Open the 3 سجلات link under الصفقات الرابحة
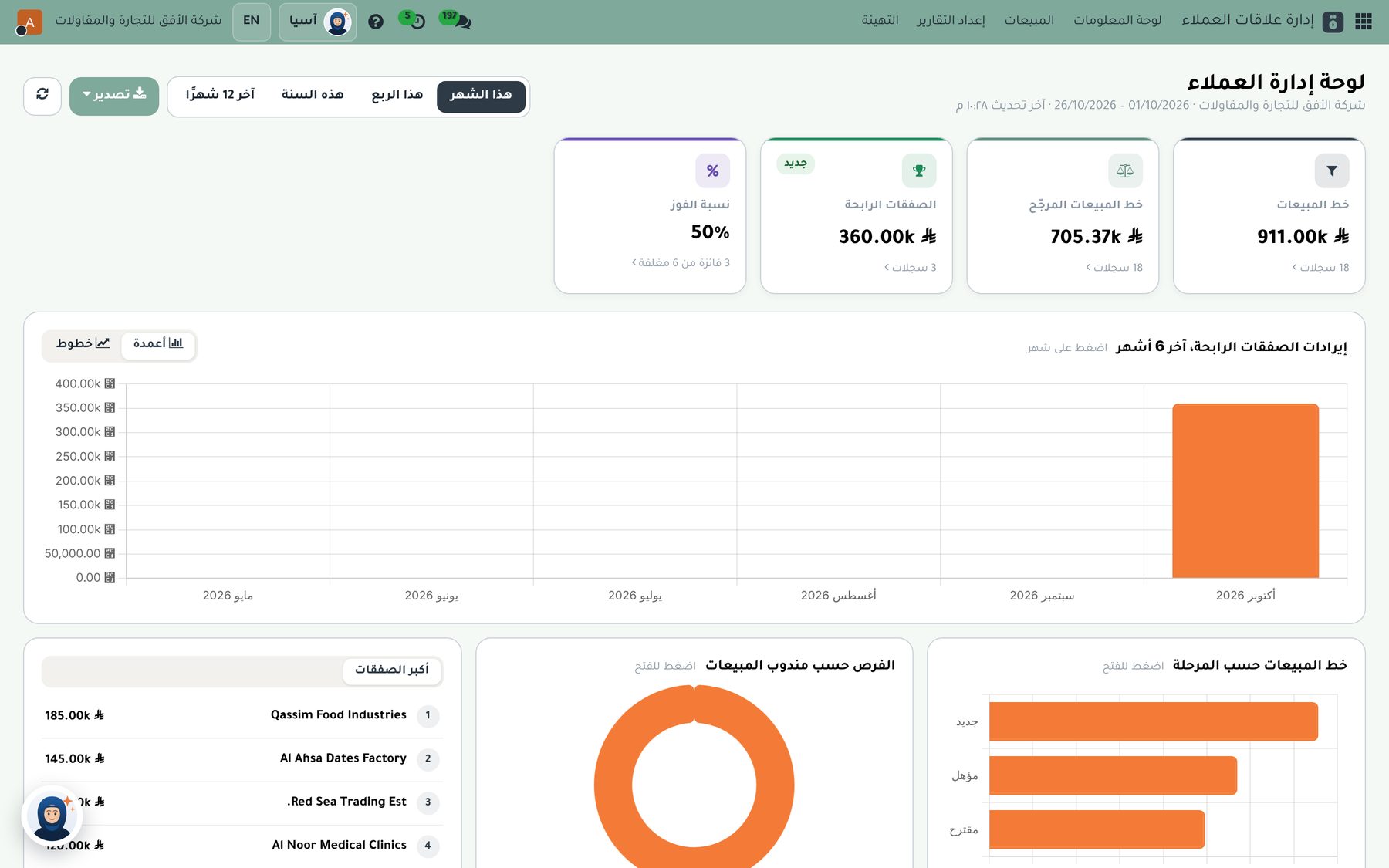The image size is (1389, 868). (x=910, y=268)
